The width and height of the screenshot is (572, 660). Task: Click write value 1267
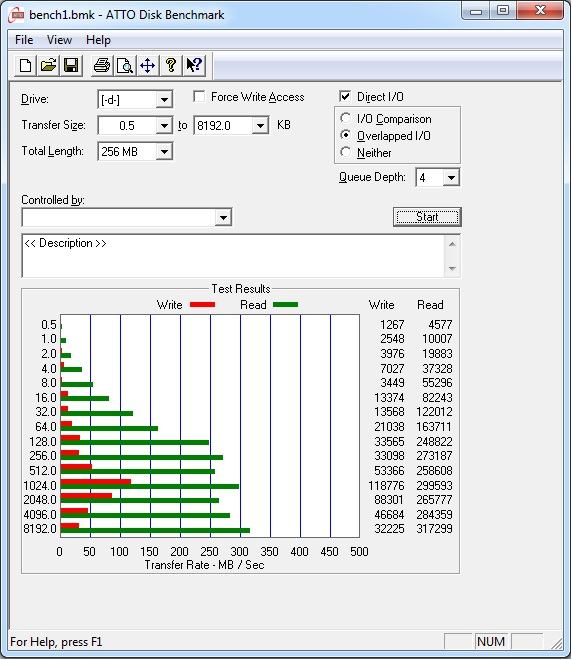pos(392,325)
